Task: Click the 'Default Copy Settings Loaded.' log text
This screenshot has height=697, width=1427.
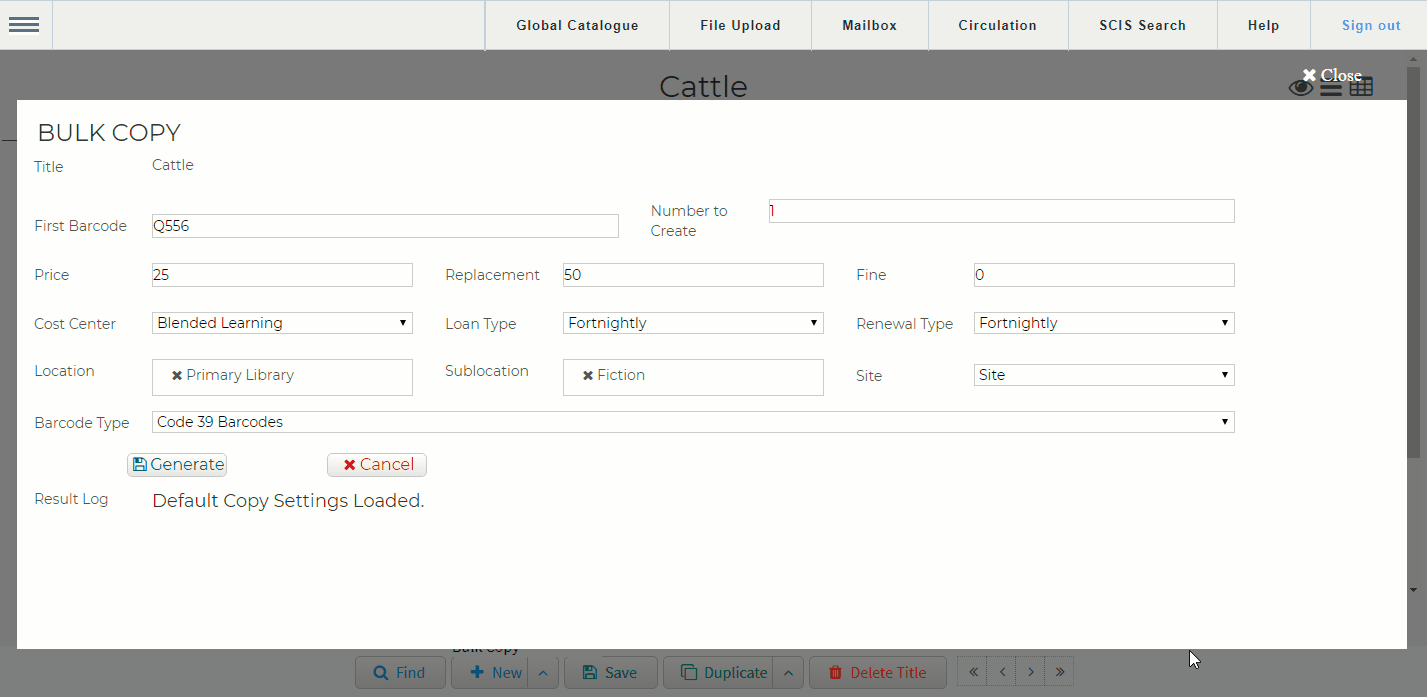Action: point(288,501)
